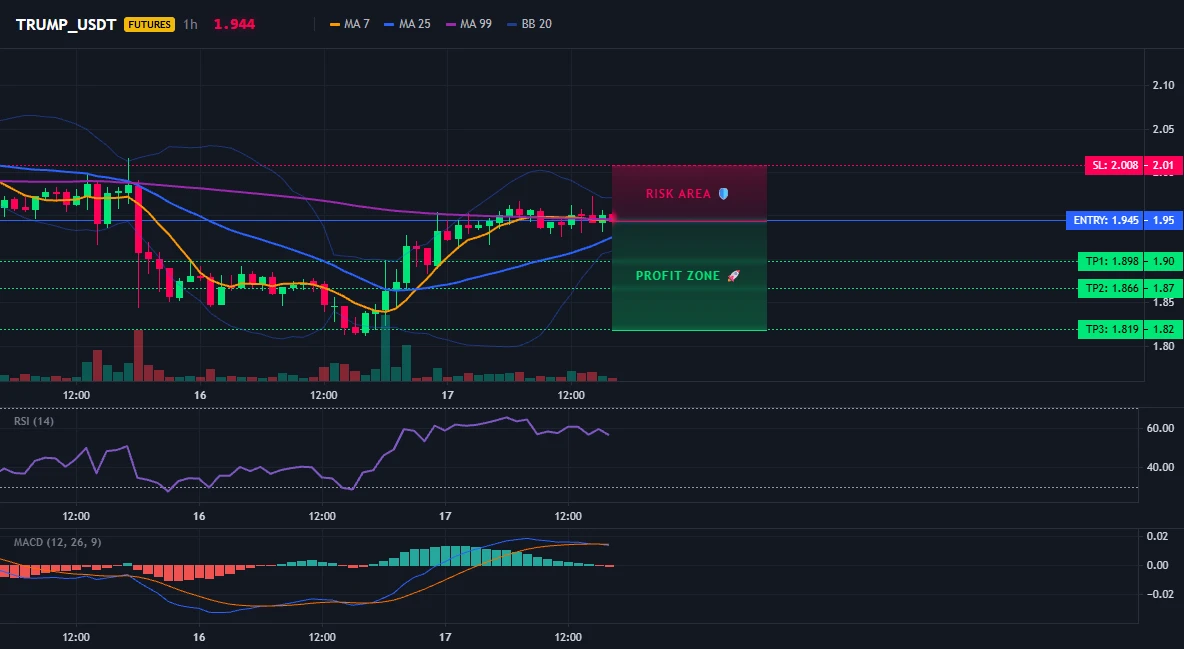Viewport: 1184px width, 649px height.
Task: Click the TRUMP_USDT symbol title
Action: click(66, 24)
